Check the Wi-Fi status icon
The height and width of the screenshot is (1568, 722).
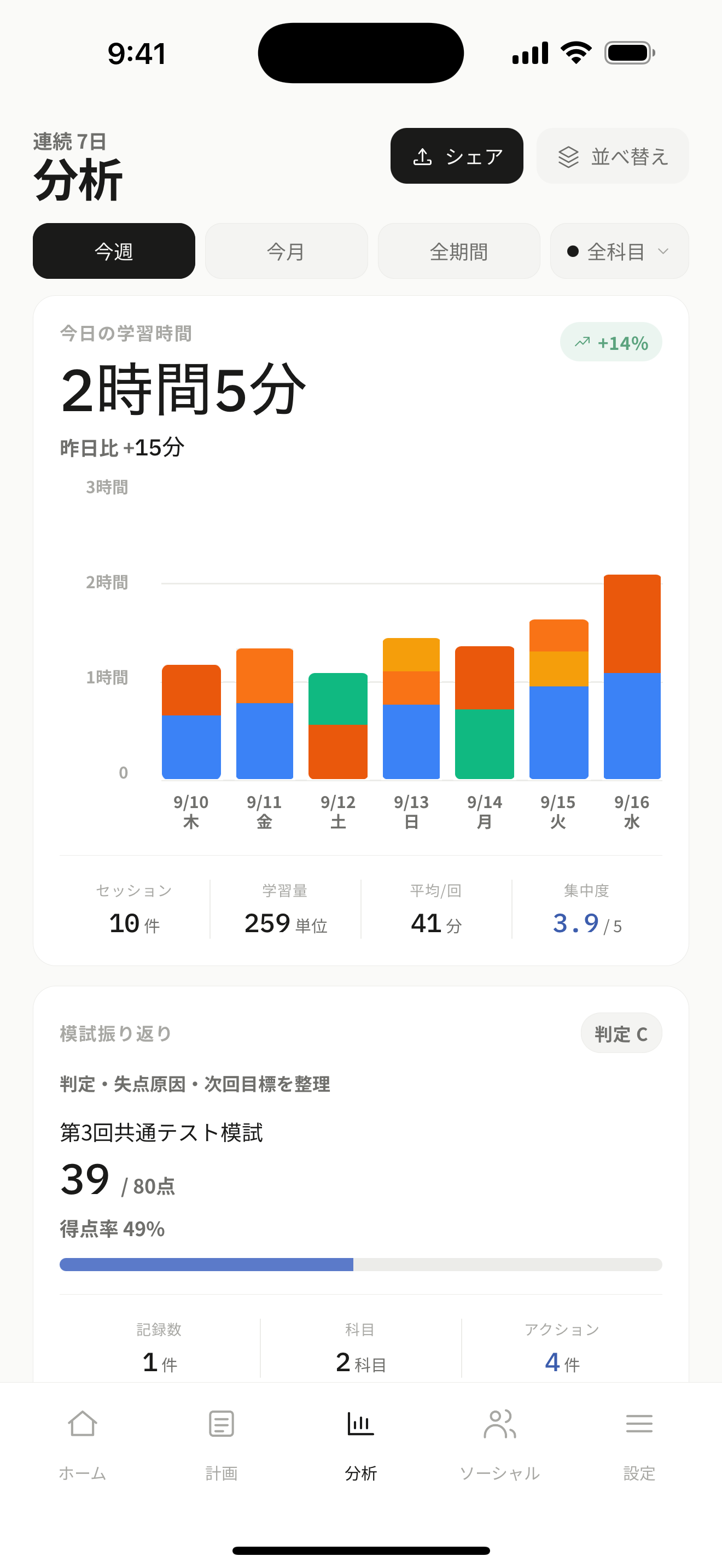click(576, 53)
